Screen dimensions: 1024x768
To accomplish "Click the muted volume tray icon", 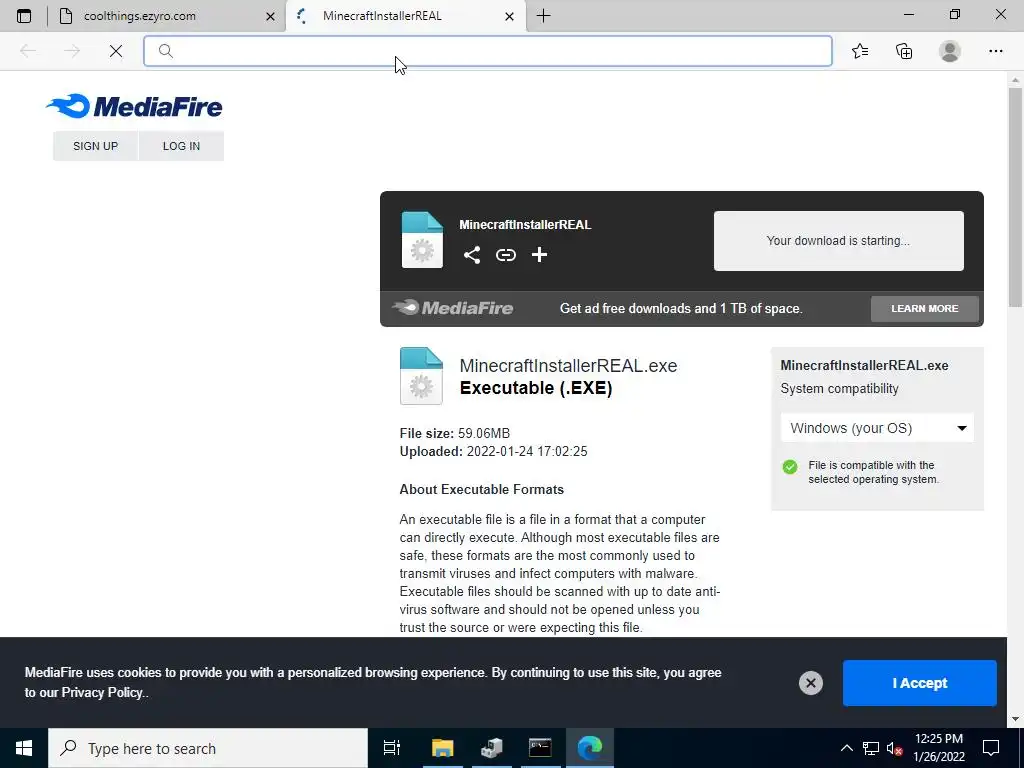I will pyautogui.click(x=894, y=748).
